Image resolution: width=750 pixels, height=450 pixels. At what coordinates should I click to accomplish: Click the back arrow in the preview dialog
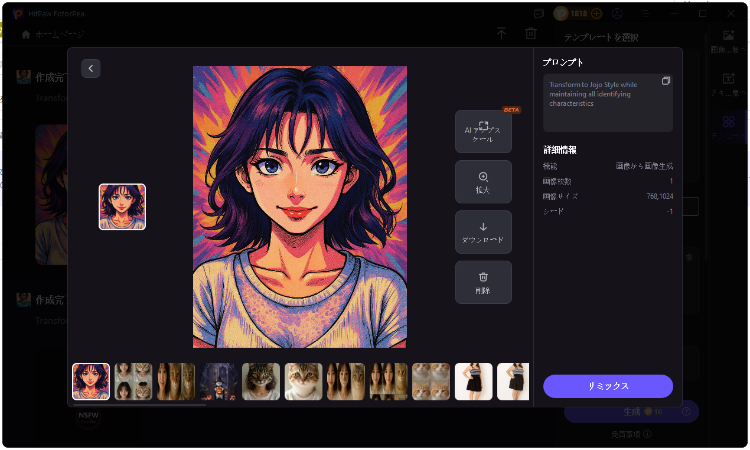coord(91,69)
